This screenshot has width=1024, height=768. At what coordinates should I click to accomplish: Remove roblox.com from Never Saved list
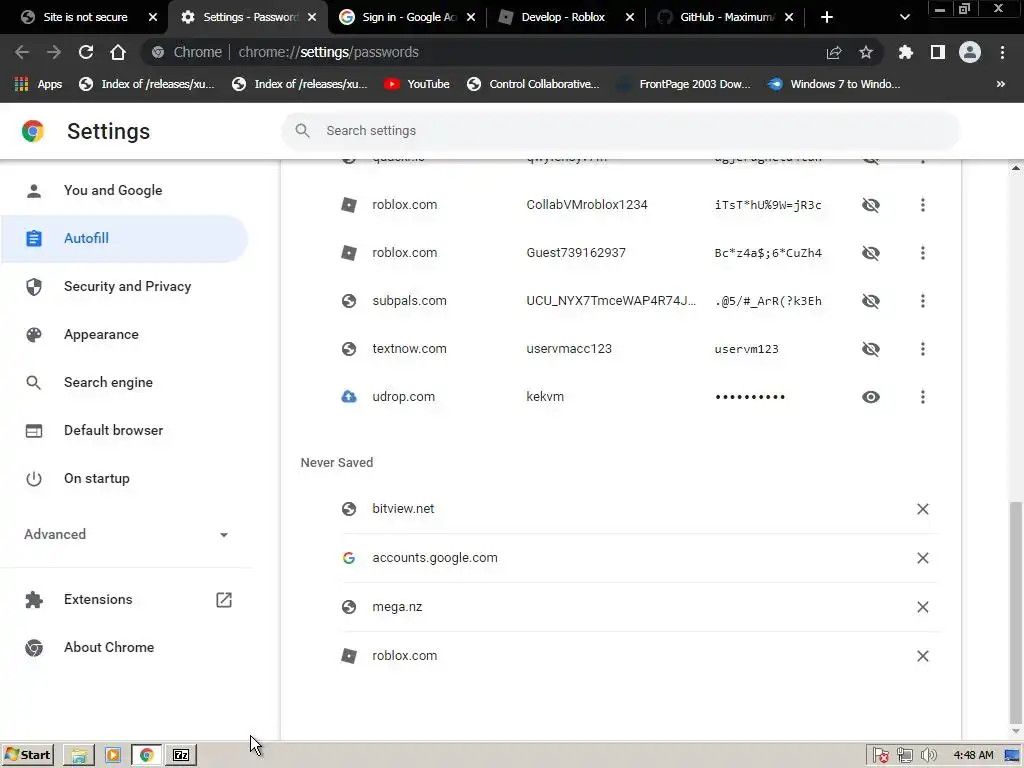tap(923, 656)
